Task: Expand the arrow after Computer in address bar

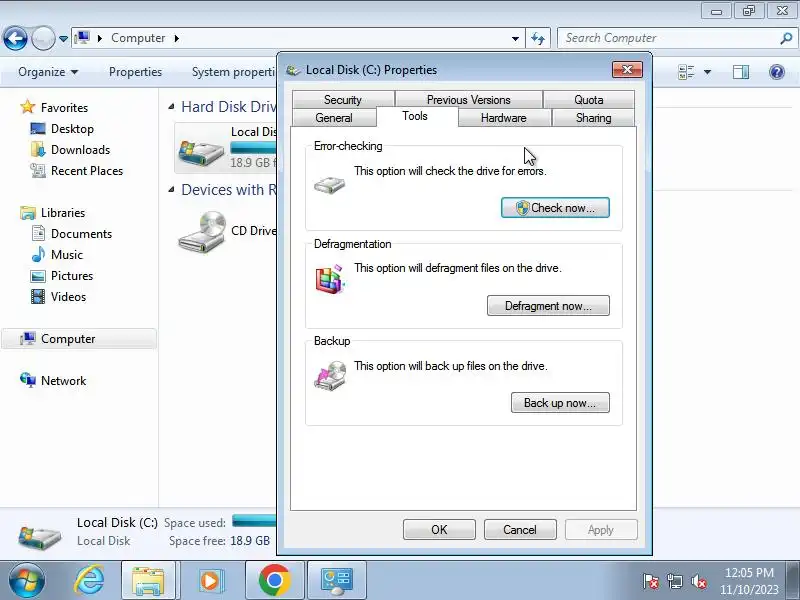Action: coord(177,38)
